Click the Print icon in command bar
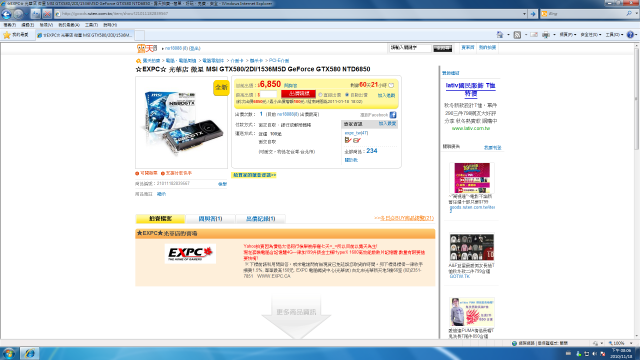Viewport: 640px width, 360px height. (546, 35)
